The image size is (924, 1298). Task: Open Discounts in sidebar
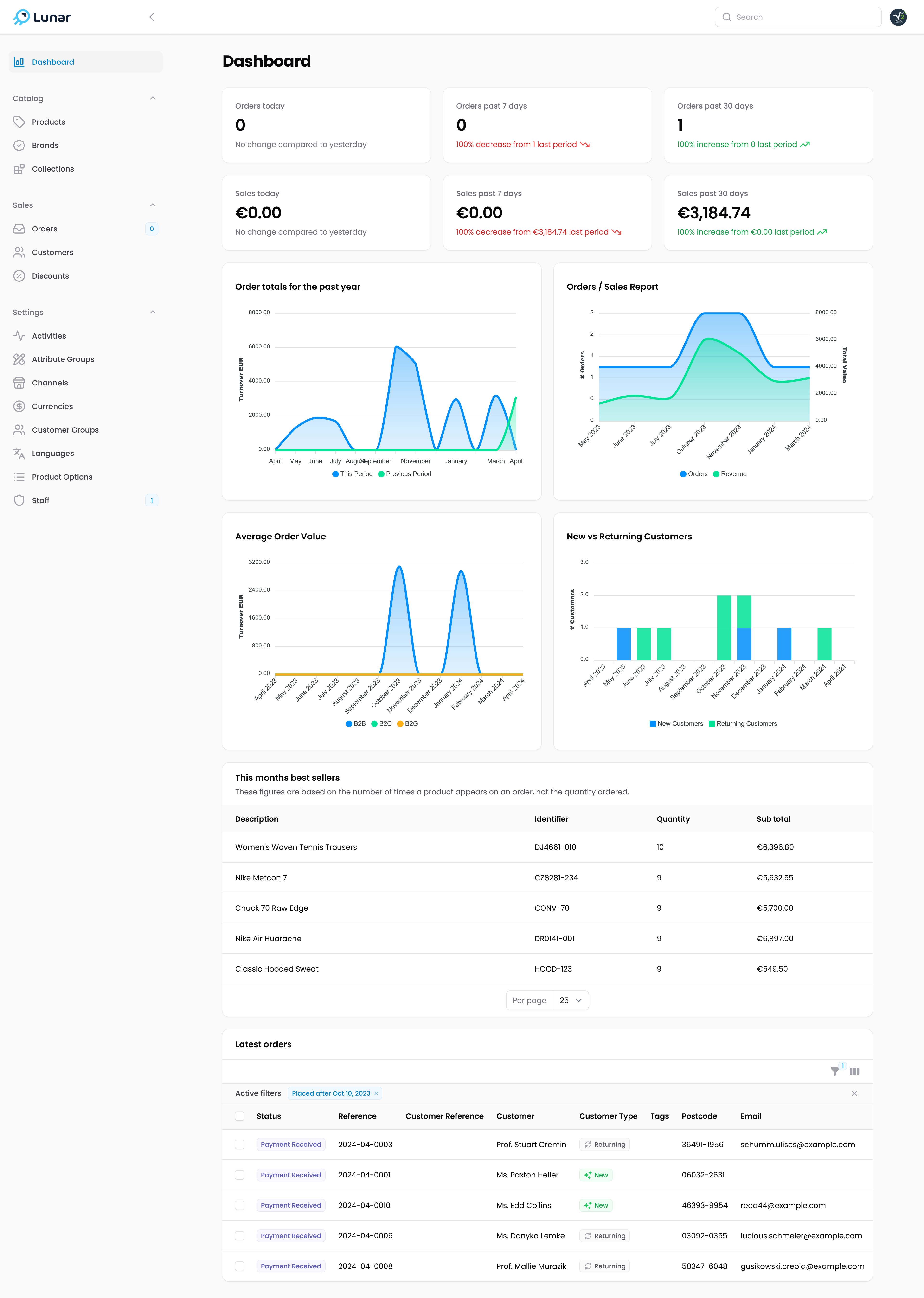(85, 276)
